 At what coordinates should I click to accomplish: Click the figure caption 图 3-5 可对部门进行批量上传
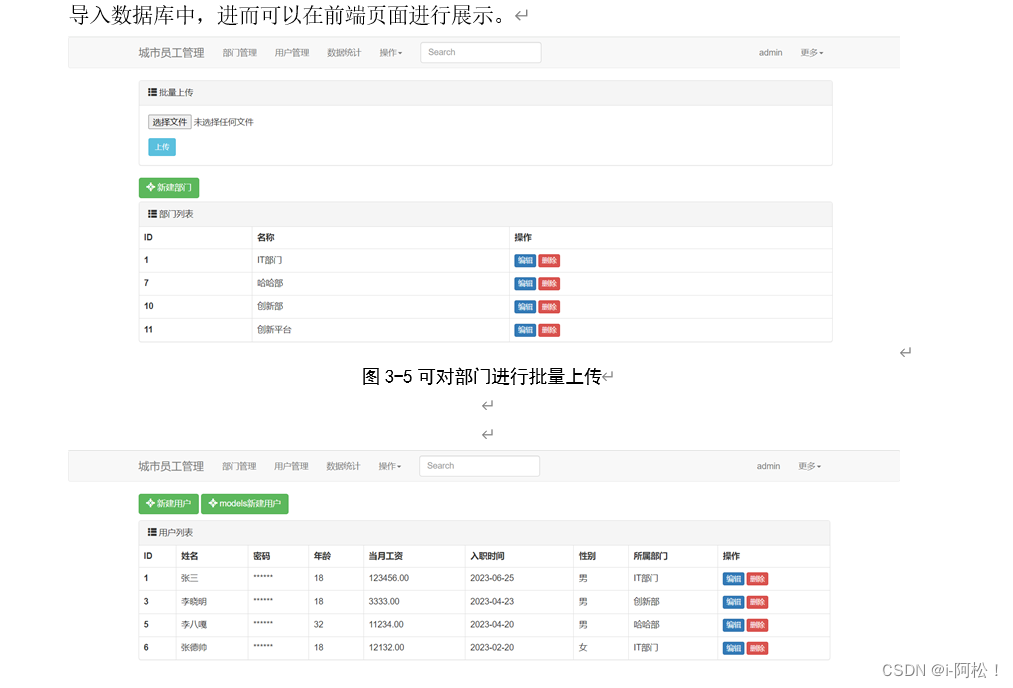point(482,377)
